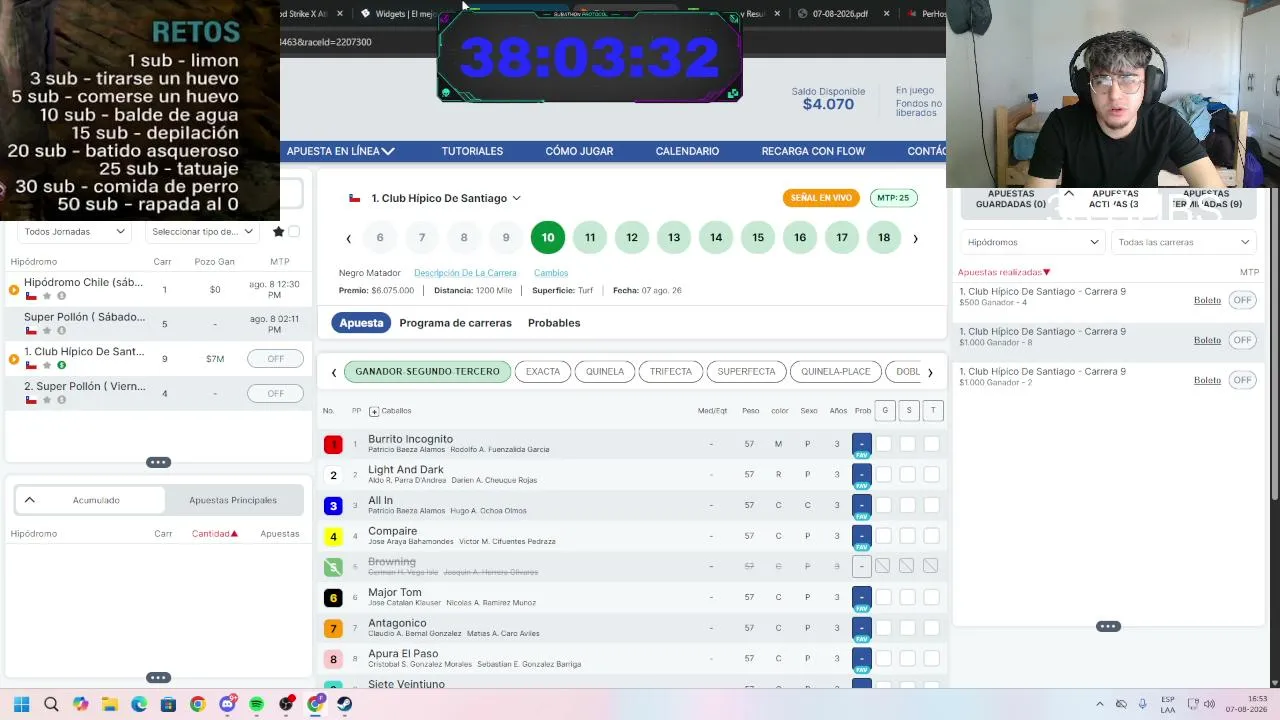Switch to the Probables tab
The width and height of the screenshot is (1280, 720).
point(553,323)
